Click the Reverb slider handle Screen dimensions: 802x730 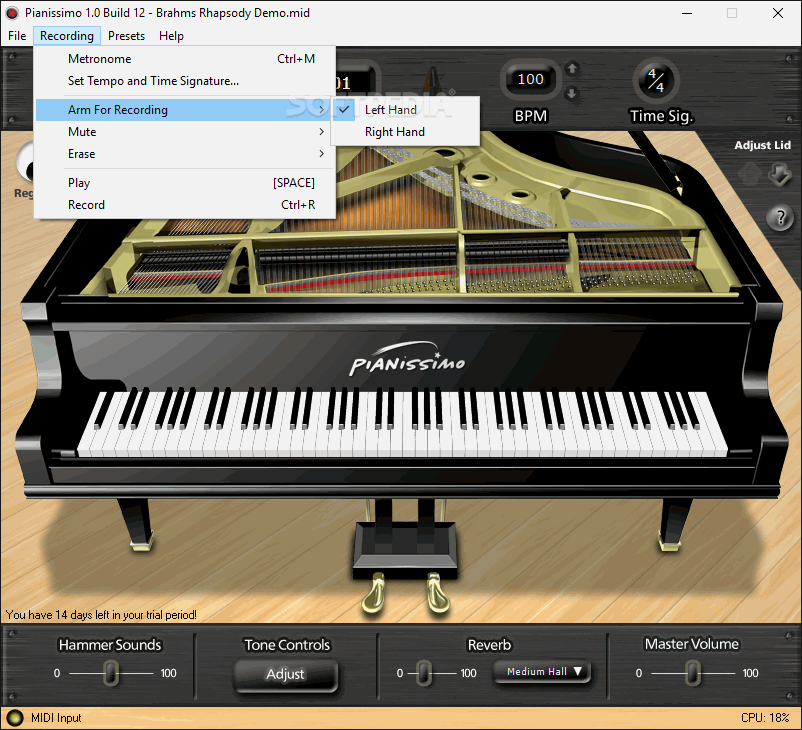point(424,673)
